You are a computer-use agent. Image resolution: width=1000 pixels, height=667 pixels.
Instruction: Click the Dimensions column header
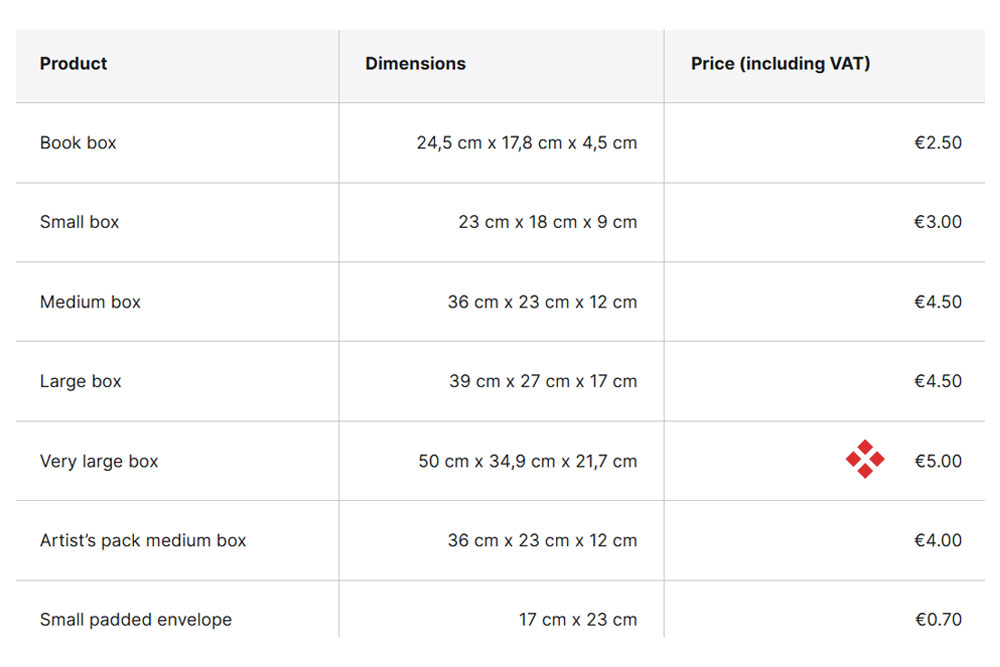point(415,64)
